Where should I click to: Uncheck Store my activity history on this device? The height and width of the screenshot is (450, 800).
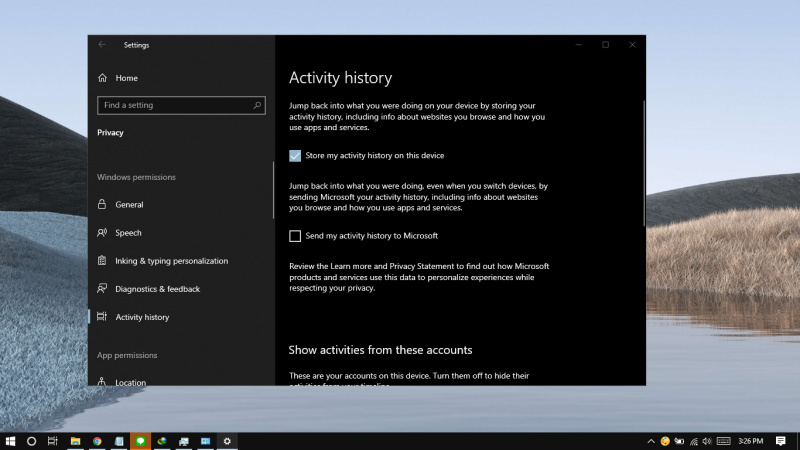click(295, 156)
